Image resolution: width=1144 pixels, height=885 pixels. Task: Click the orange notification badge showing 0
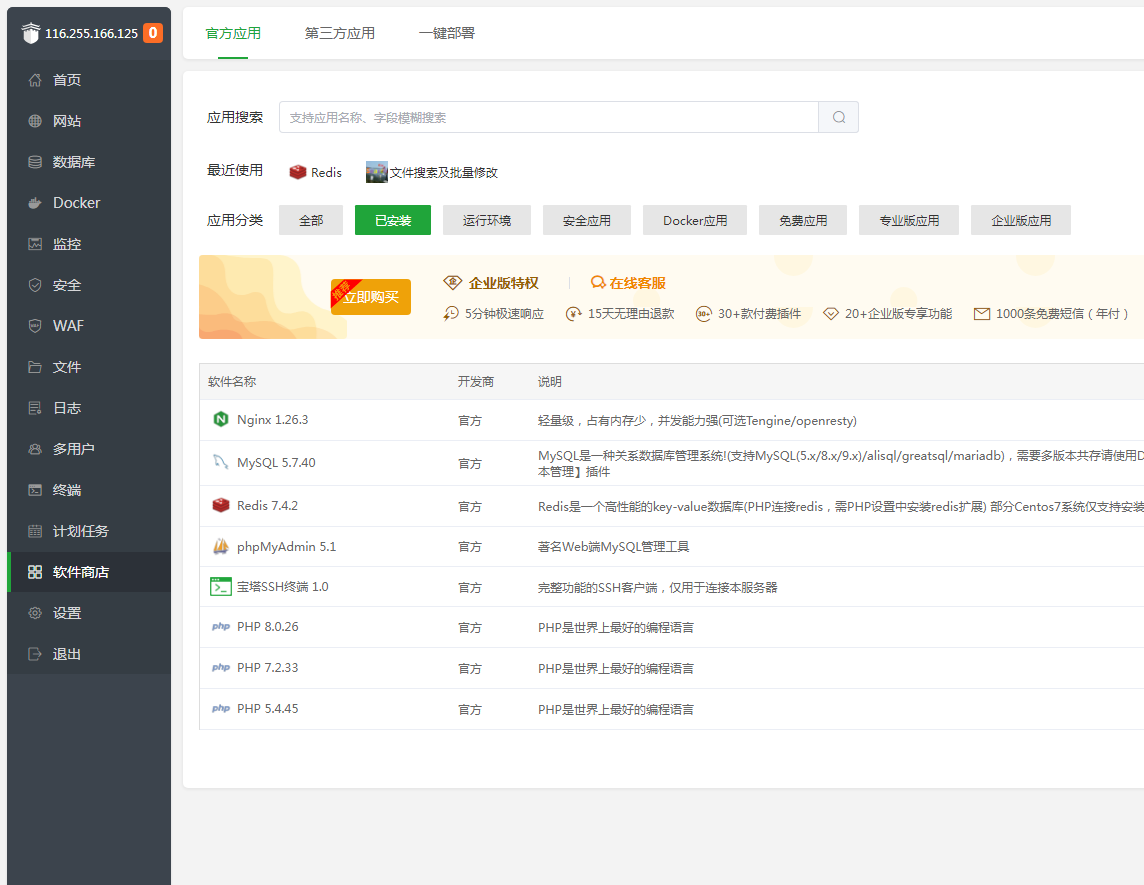tap(153, 33)
